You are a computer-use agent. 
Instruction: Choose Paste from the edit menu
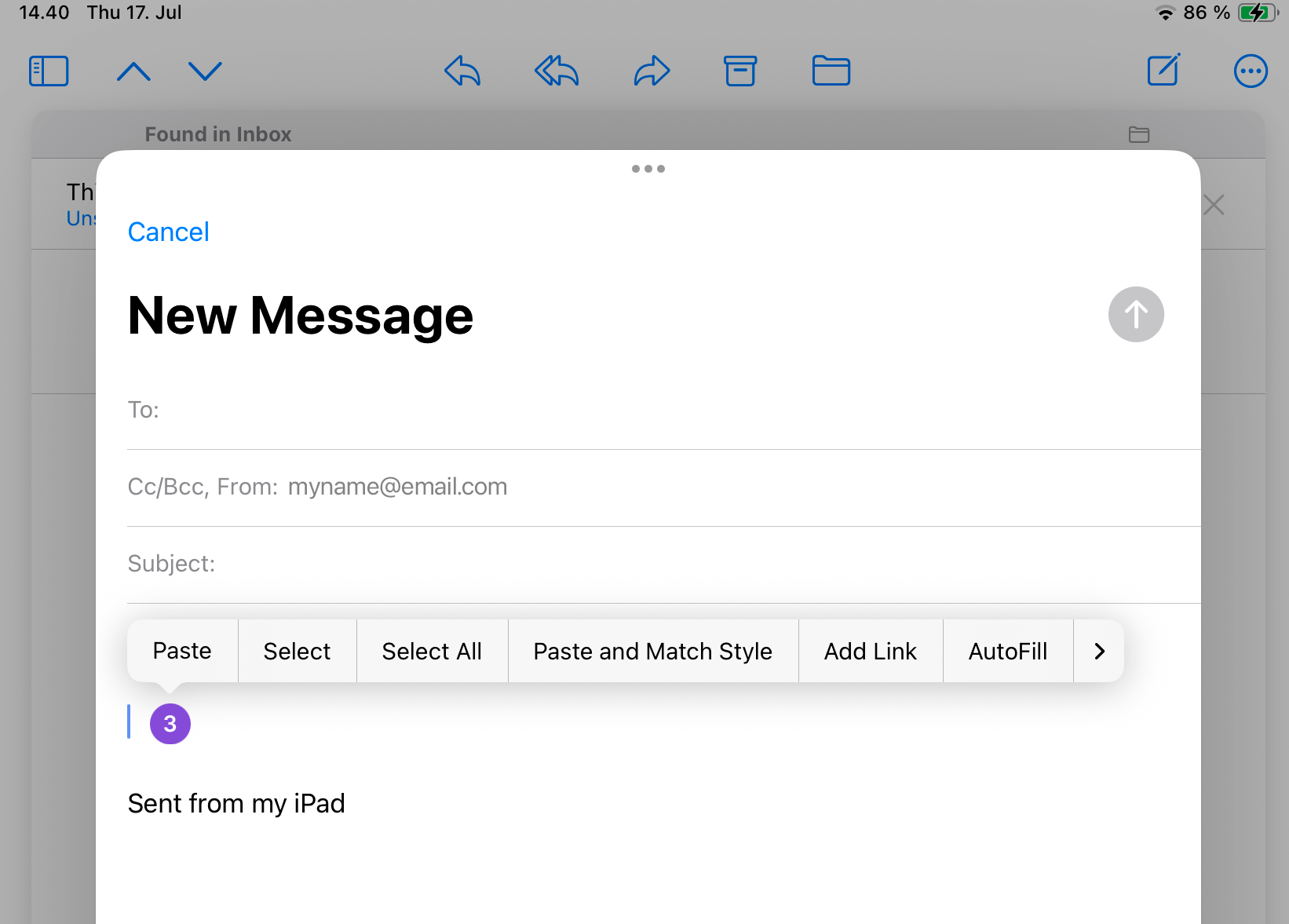(x=182, y=651)
